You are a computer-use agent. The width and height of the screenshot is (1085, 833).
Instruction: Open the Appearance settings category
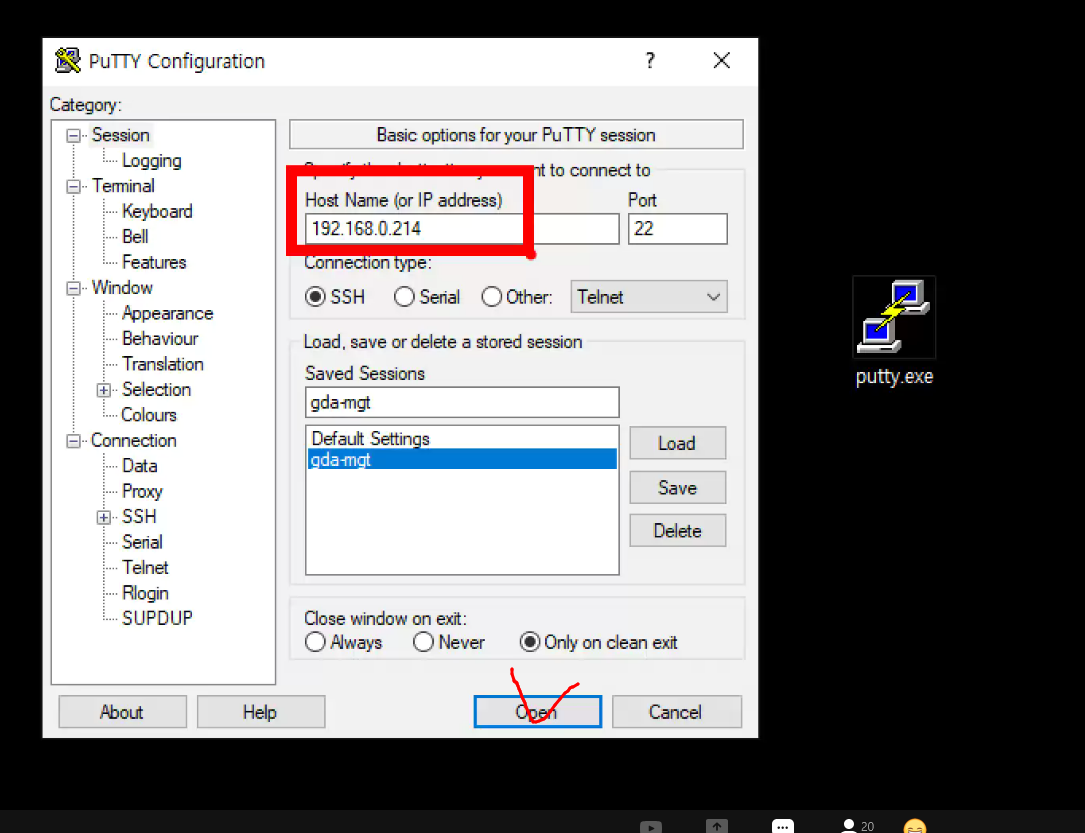tap(167, 313)
